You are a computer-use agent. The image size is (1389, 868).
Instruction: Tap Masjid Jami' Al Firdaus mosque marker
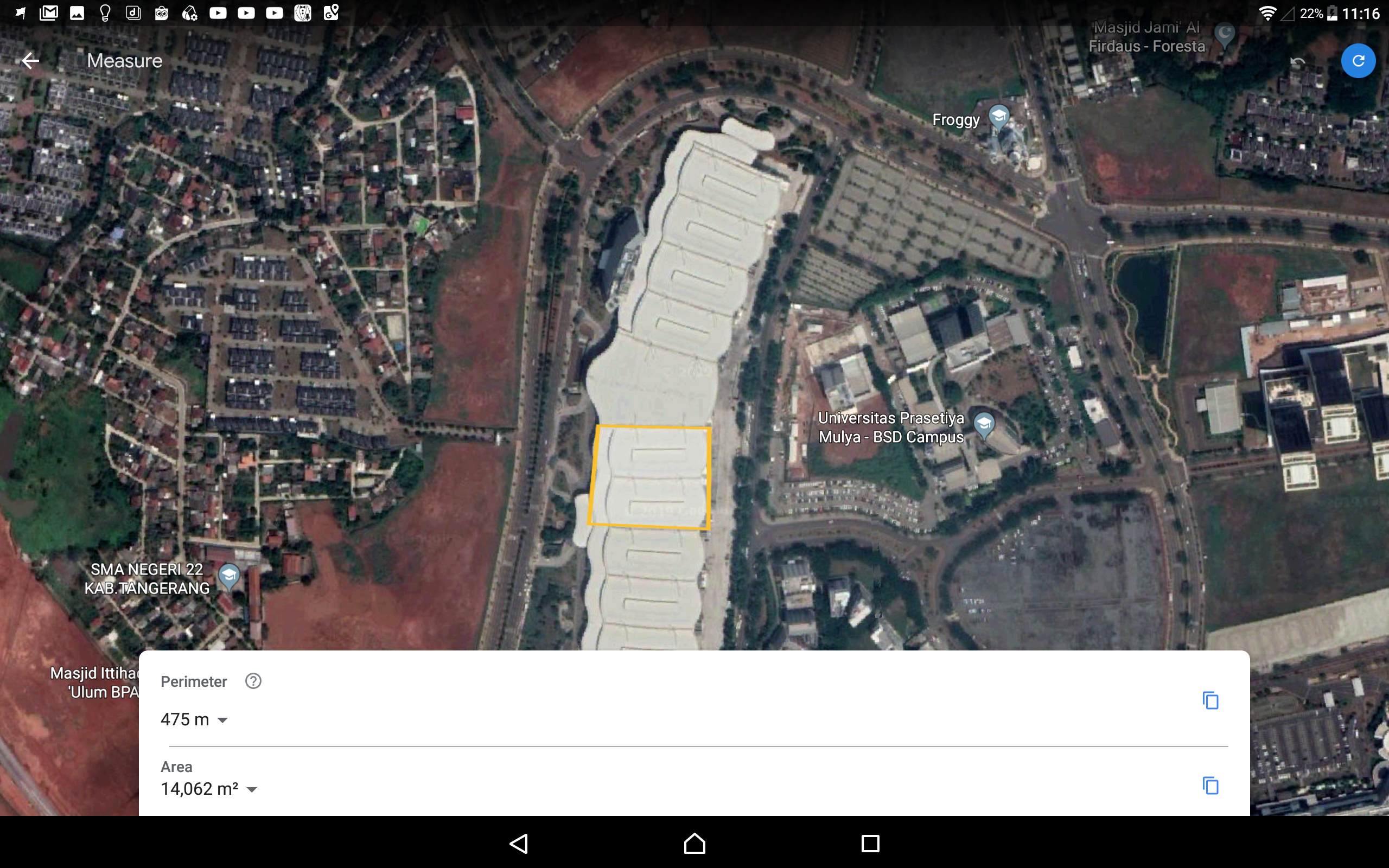[1224, 34]
